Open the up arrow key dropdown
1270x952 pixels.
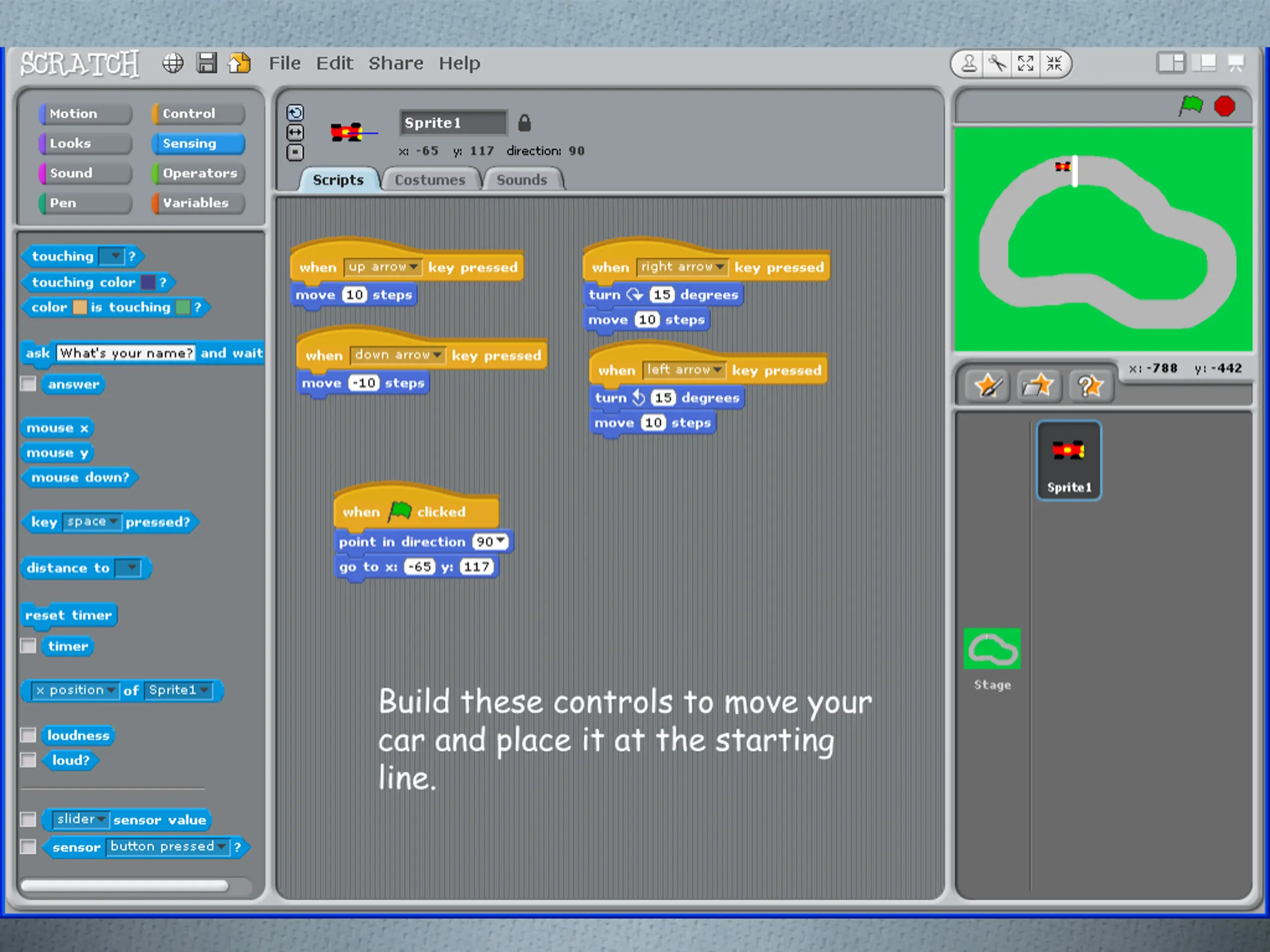pos(383,267)
